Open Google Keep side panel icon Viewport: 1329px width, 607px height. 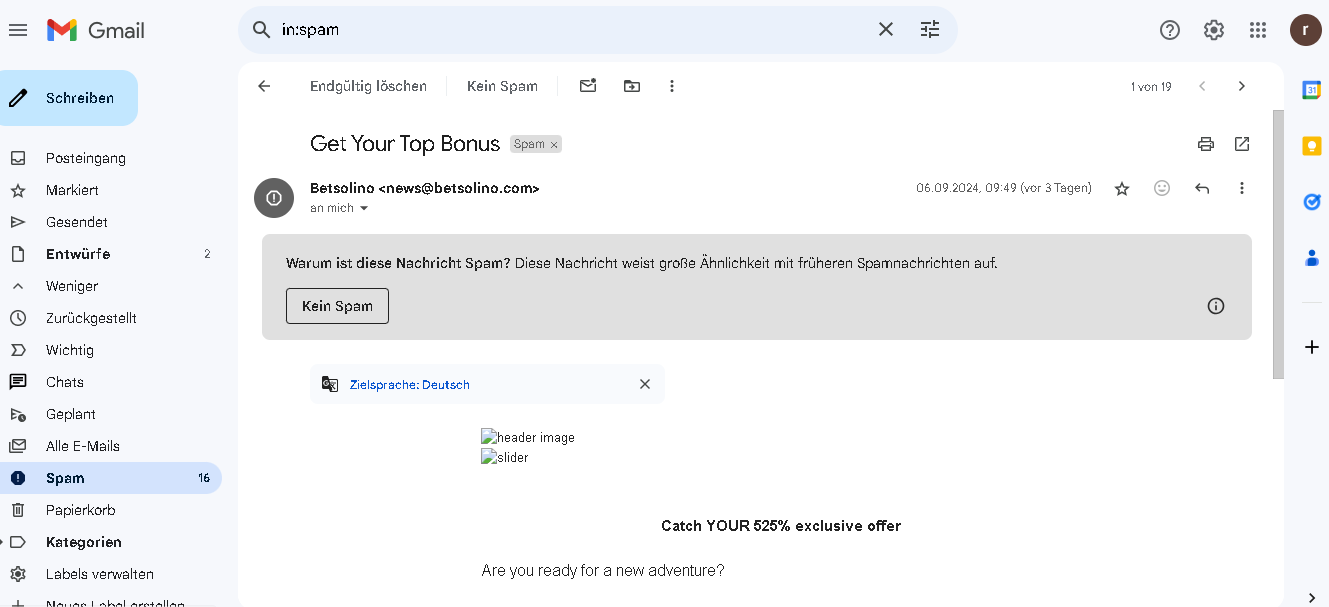pyautogui.click(x=1312, y=146)
